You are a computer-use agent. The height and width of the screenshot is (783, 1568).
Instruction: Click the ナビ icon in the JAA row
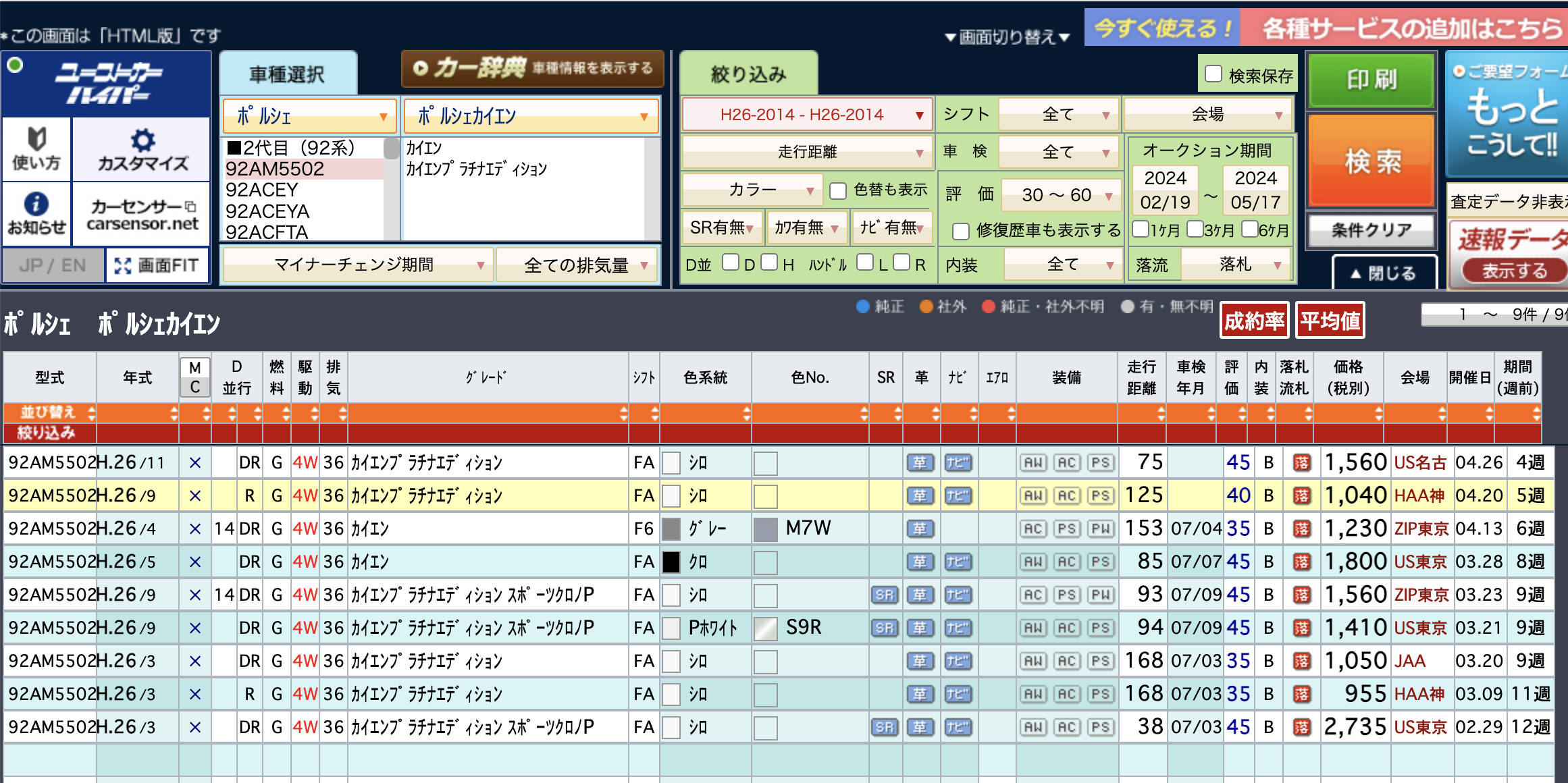[958, 661]
